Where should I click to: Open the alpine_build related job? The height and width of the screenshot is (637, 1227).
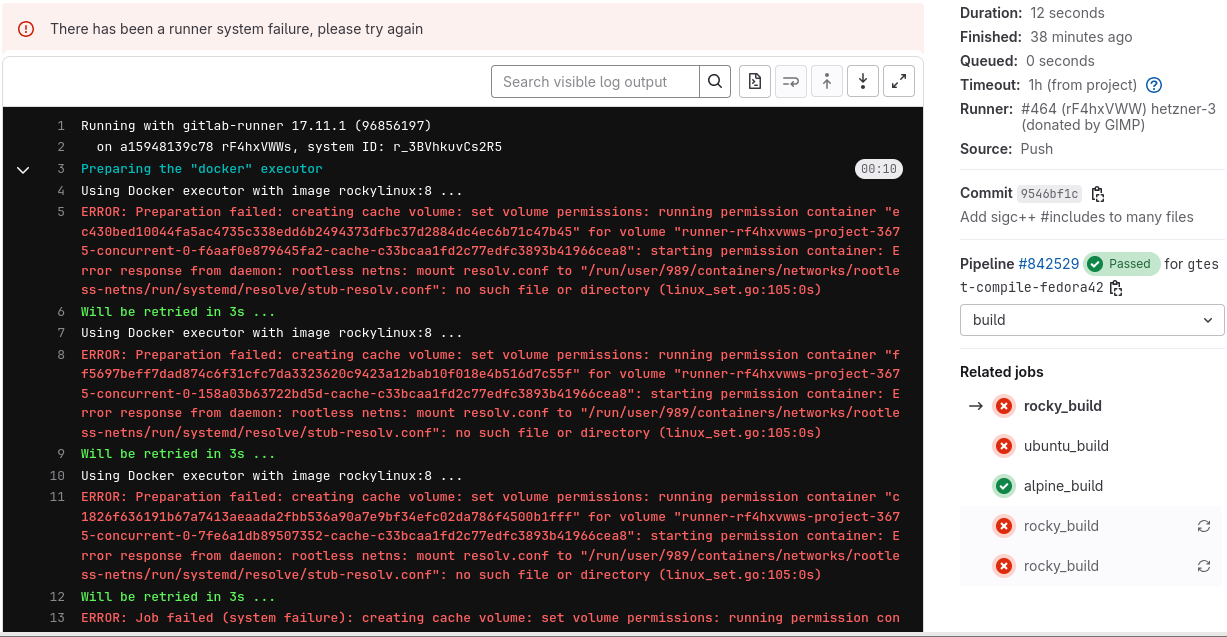(1063, 486)
